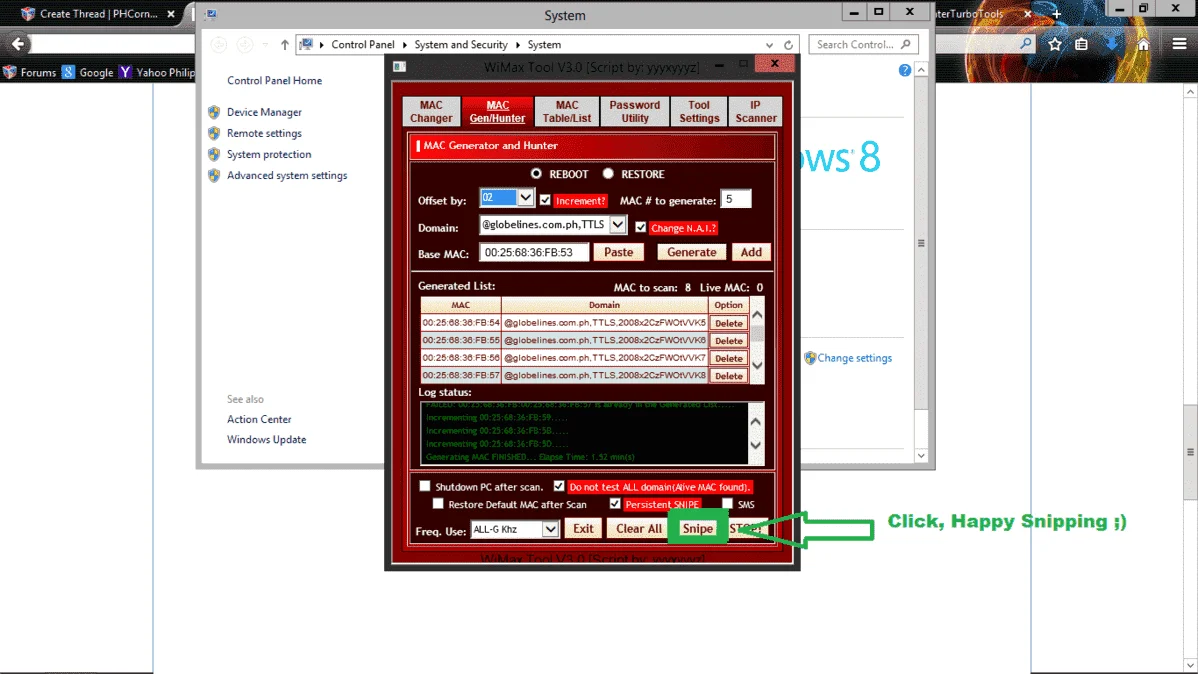Viewport: 1198px width, 674px height.
Task: Switch to MAC Gen/Hunter tab
Action: click(497, 112)
